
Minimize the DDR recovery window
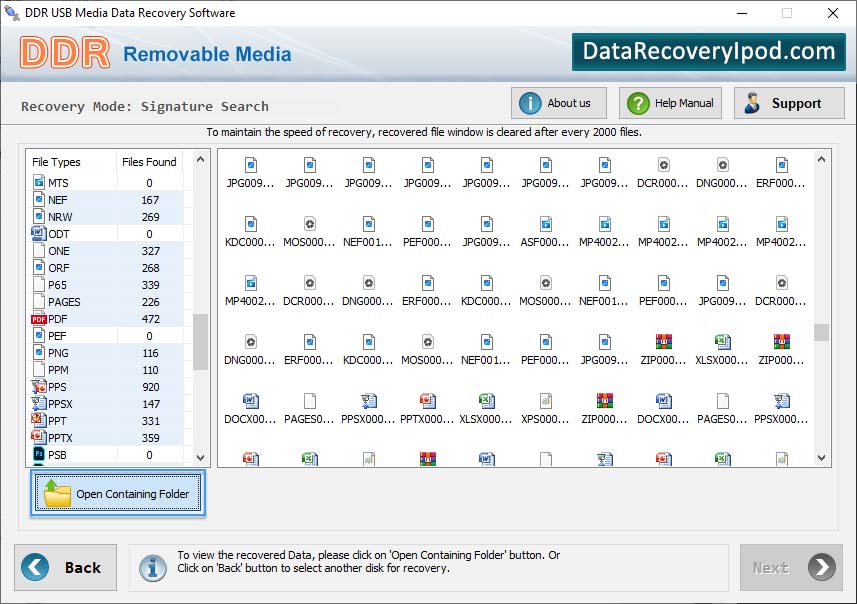(x=742, y=13)
